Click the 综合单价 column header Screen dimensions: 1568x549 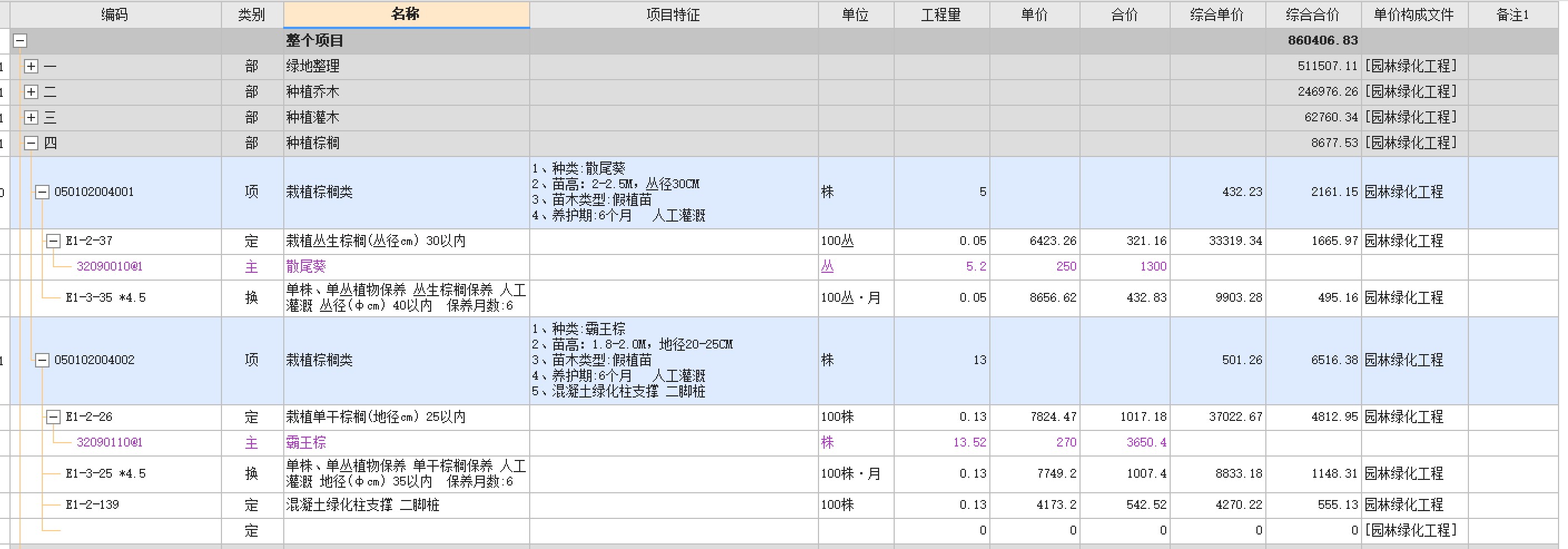(x=1217, y=14)
